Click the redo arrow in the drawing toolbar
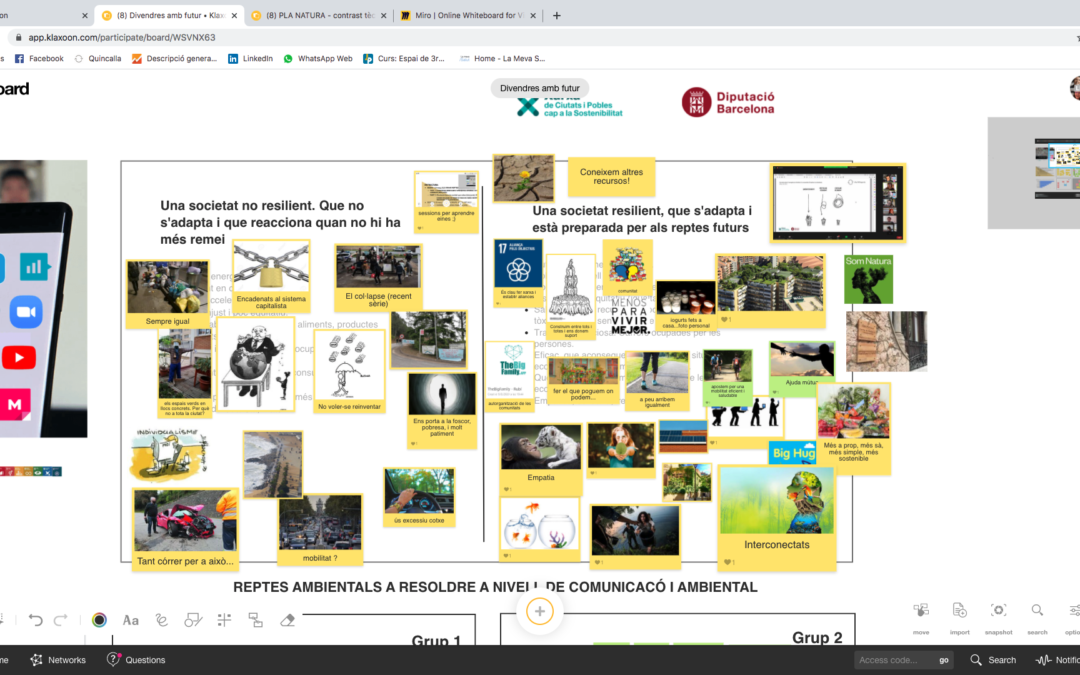This screenshot has width=1080, height=675. tap(61, 620)
